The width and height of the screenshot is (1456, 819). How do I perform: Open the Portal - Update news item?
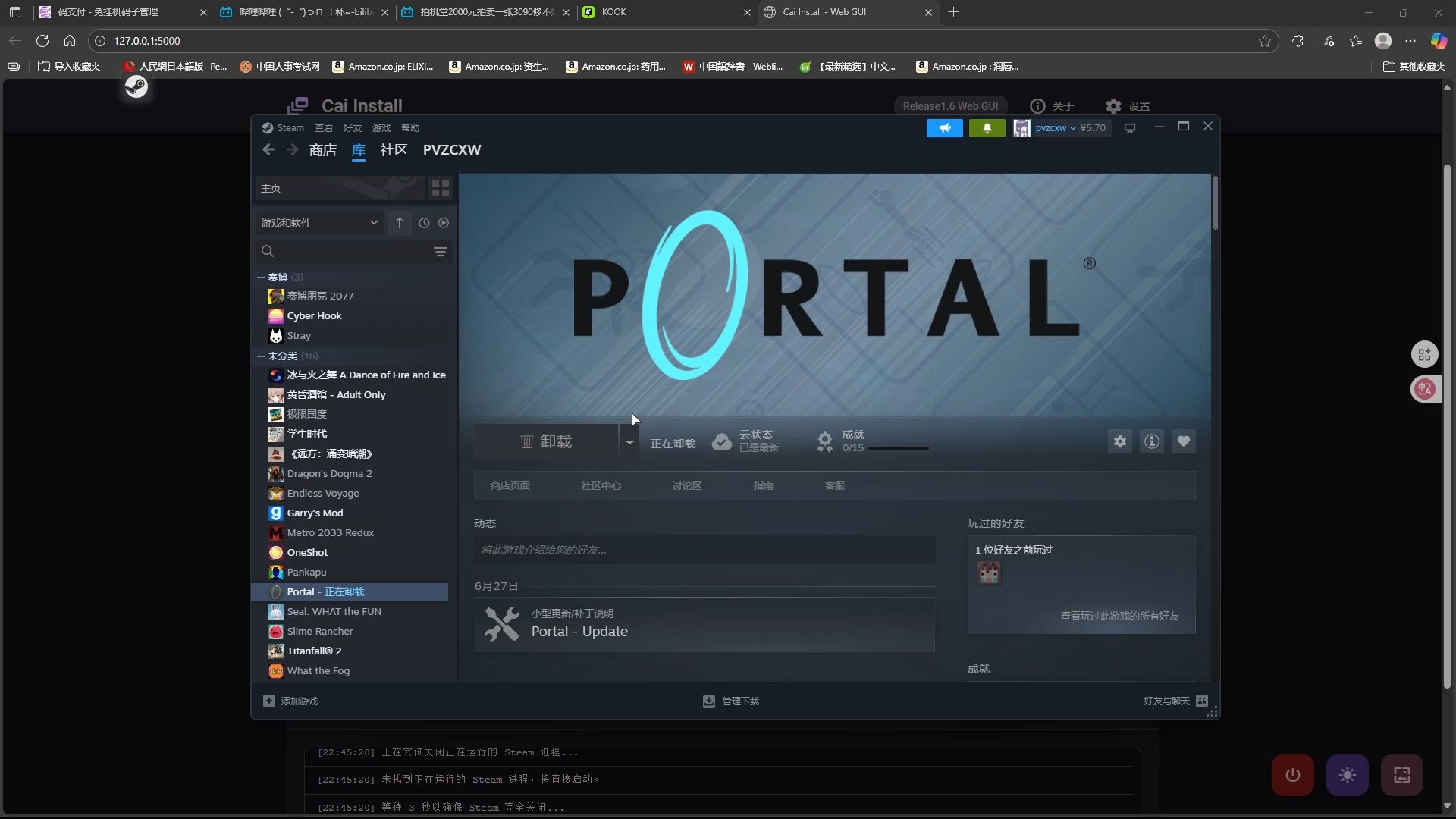(x=704, y=624)
